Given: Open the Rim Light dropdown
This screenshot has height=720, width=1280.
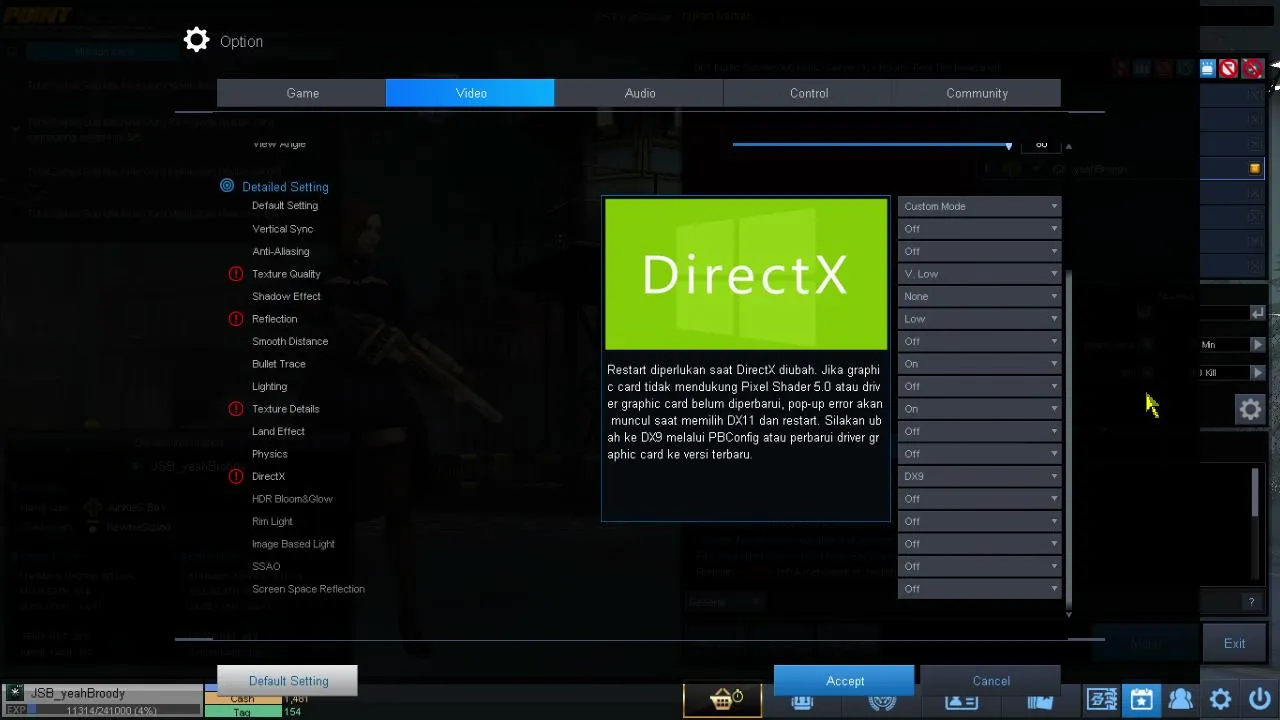Looking at the screenshot, I should coord(979,521).
